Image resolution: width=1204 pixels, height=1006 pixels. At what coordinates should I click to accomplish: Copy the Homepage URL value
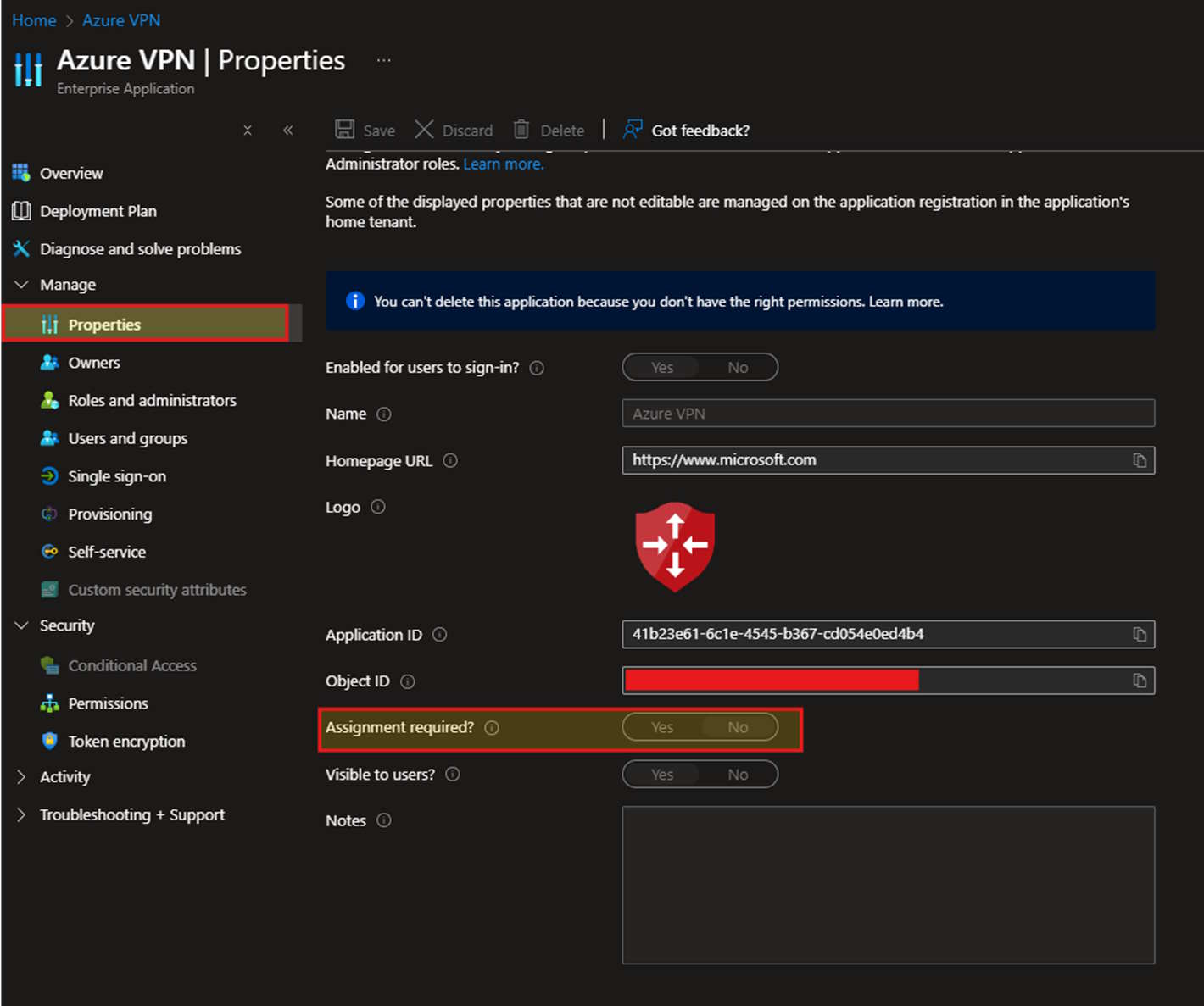pyautogui.click(x=1140, y=460)
